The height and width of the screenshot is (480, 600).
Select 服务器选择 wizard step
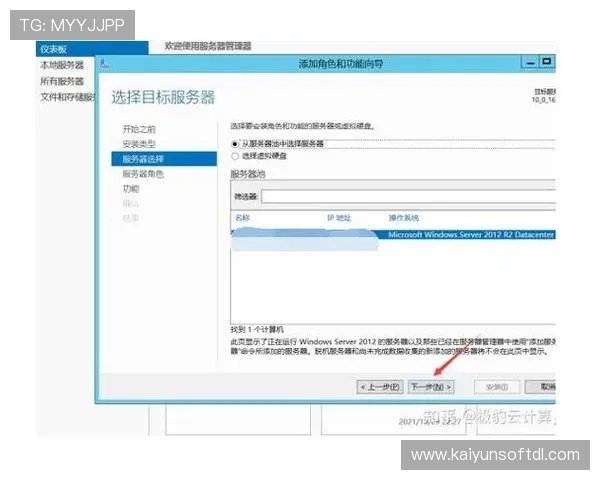point(164,159)
